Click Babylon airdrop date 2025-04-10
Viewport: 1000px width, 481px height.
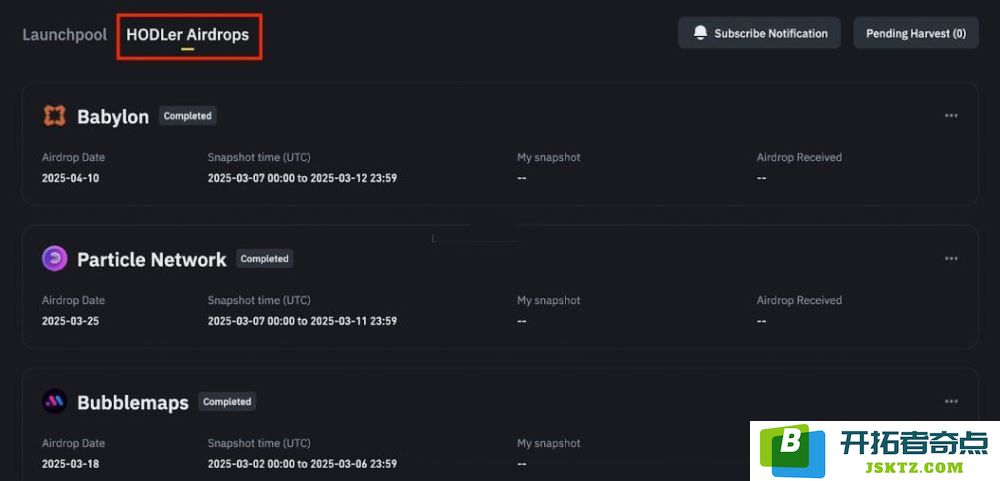[x=70, y=178]
